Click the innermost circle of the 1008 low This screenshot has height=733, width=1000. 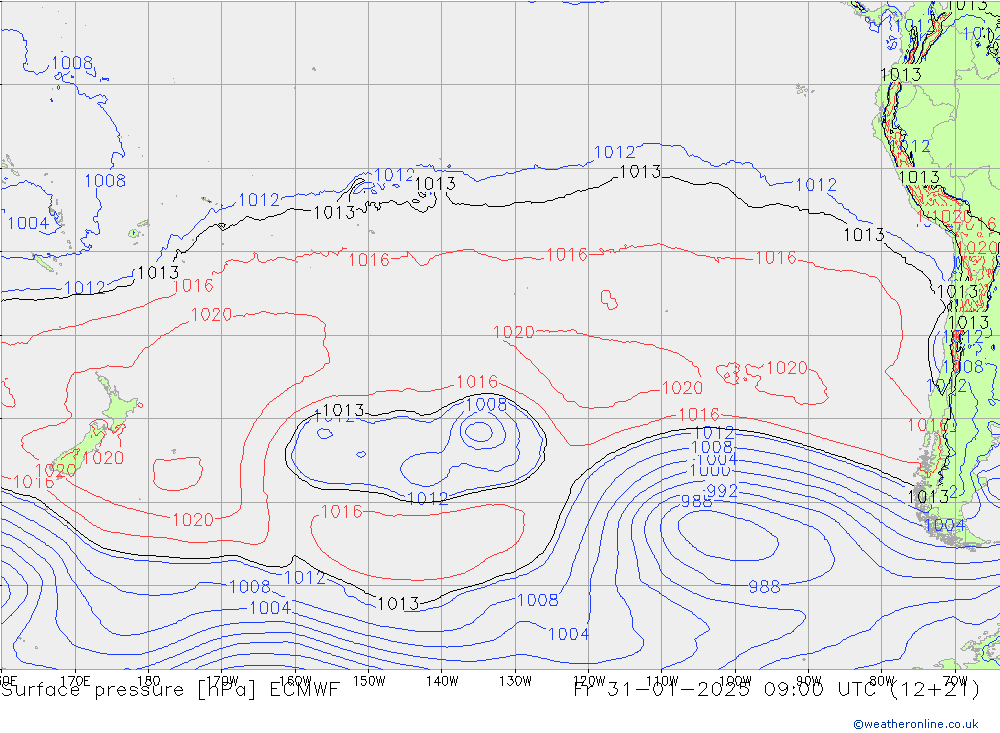click(480, 432)
